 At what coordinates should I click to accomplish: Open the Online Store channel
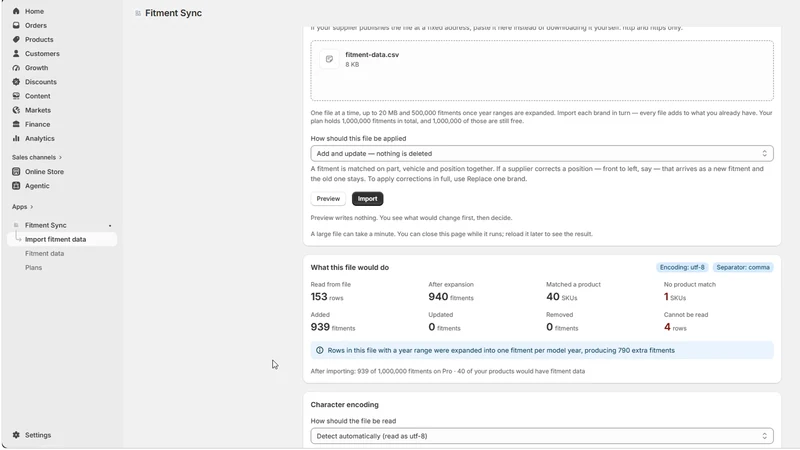44,171
